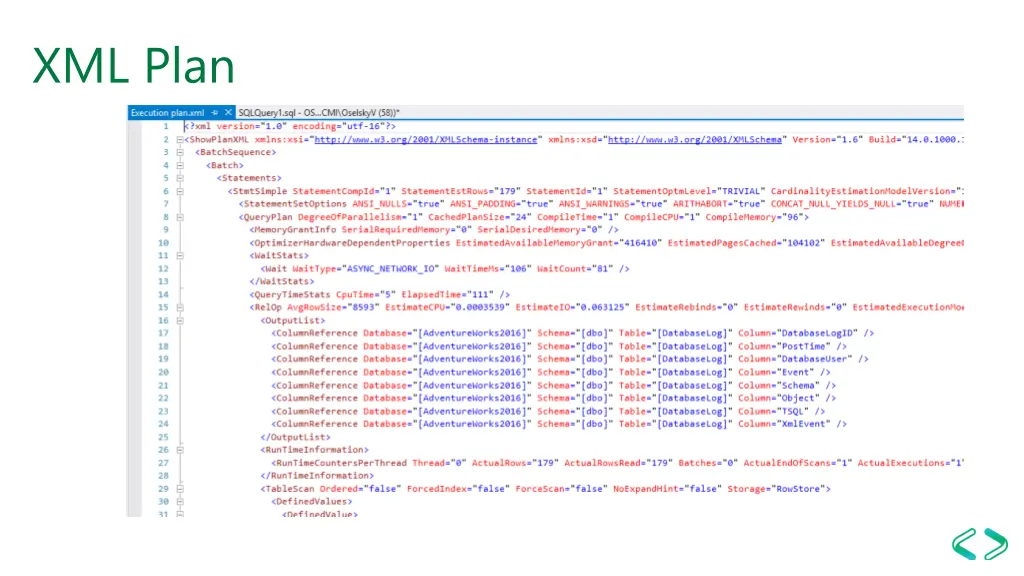The height and width of the screenshot is (576, 1024).
Task: Collapse the StmtSimple node on line 6
Action: coord(179,191)
